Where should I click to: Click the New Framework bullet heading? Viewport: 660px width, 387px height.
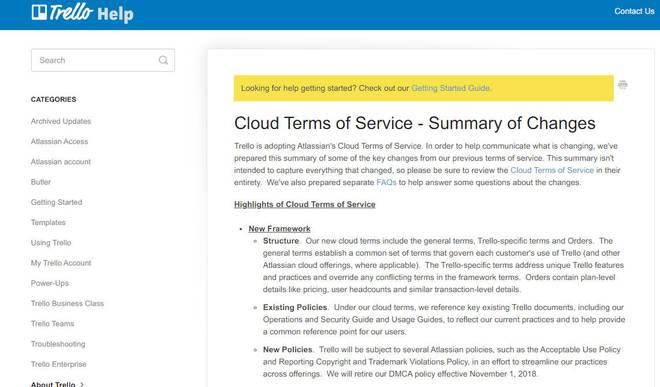coord(279,229)
